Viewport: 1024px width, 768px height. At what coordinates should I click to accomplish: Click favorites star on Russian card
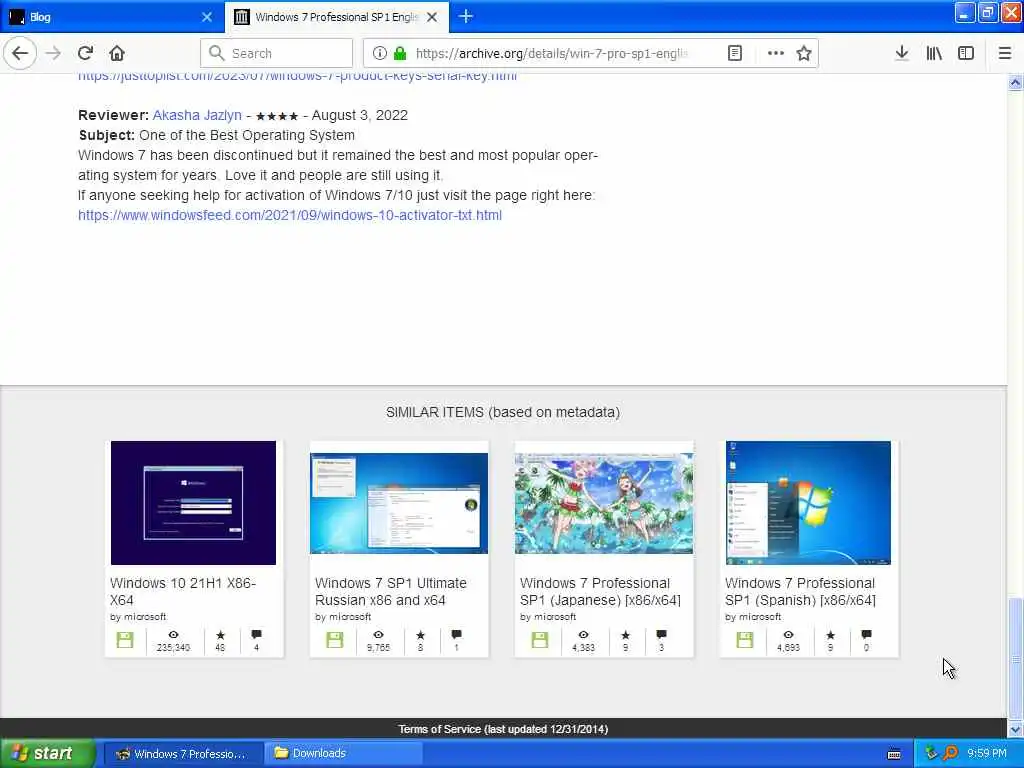420,634
